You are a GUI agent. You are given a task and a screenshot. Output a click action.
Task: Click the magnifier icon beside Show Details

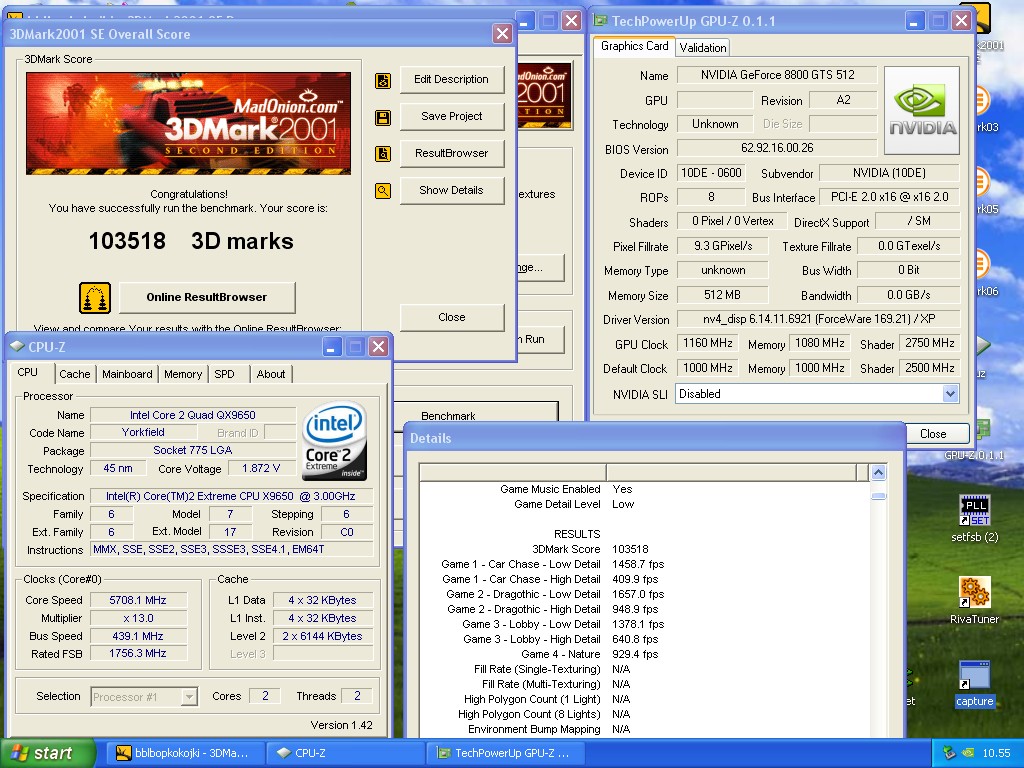(x=383, y=191)
